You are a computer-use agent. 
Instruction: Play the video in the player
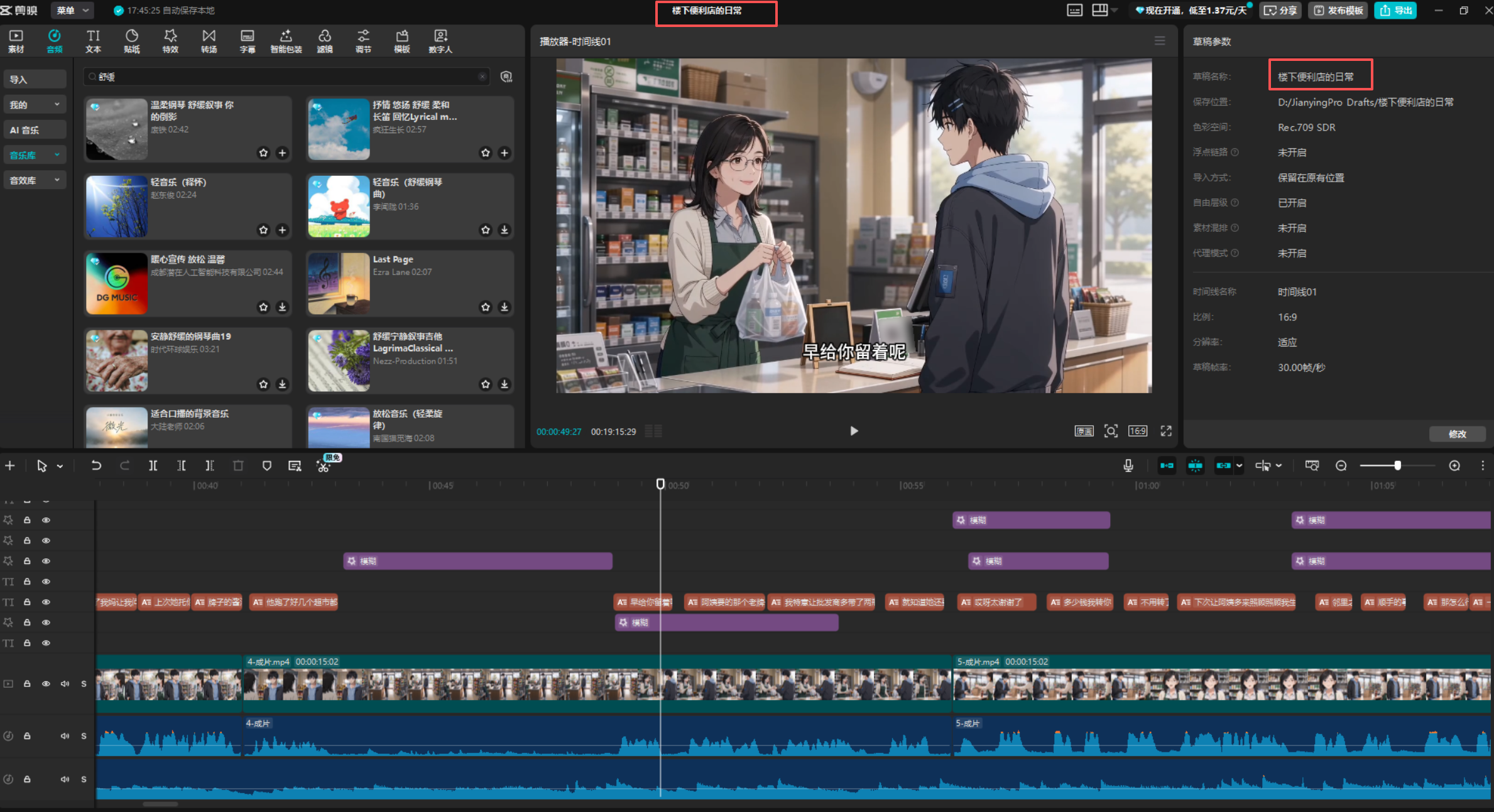click(854, 431)
